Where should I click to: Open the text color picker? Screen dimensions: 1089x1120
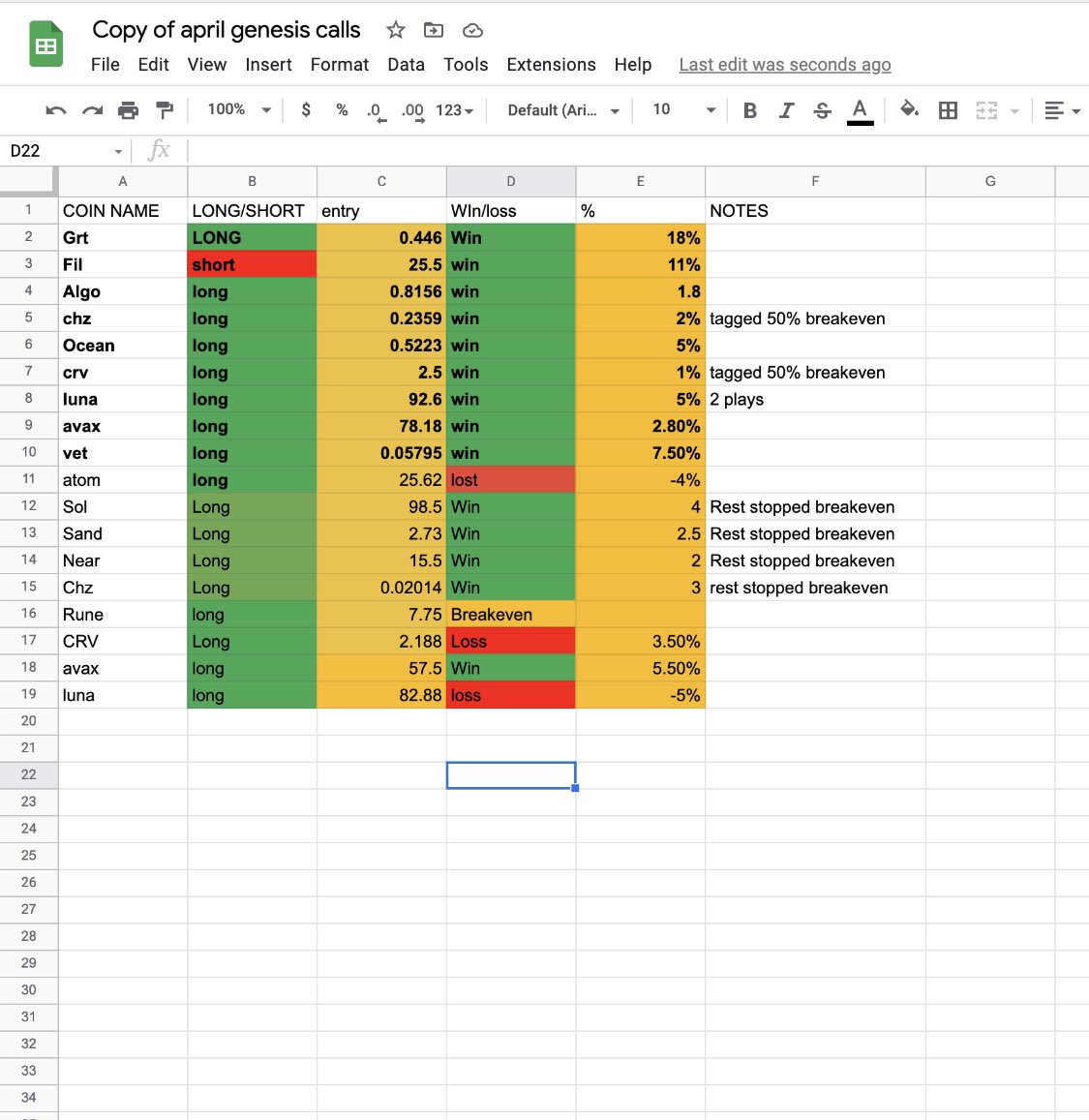(861, 111)
